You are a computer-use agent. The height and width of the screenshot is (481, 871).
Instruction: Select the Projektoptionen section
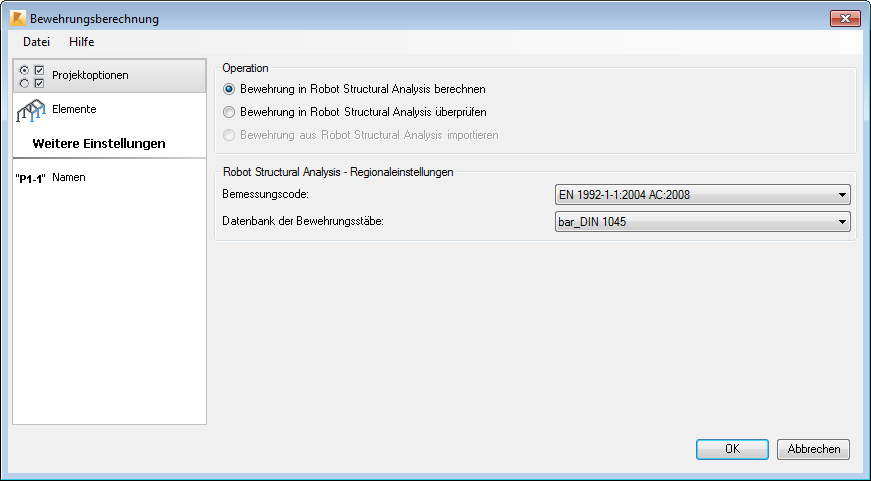coord(109,76)
